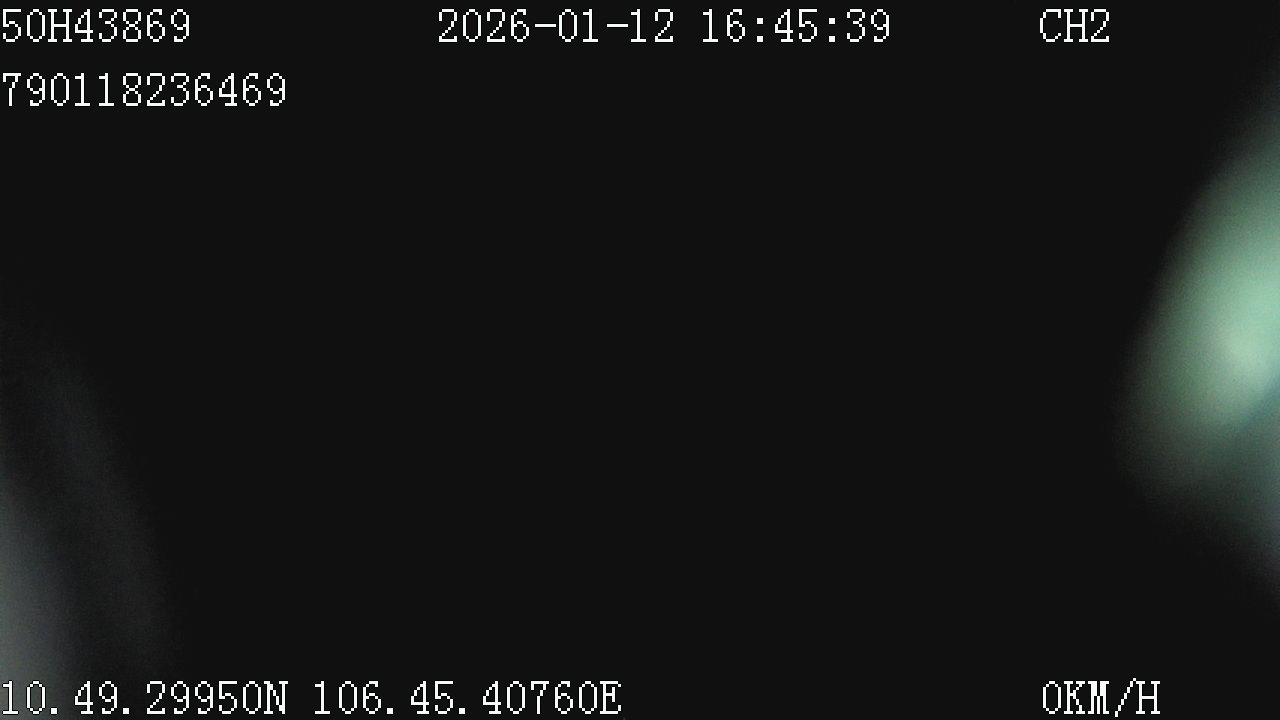Click the month value 01 in date
This screenshot has height=720, width=1280.
click(580, 27)
